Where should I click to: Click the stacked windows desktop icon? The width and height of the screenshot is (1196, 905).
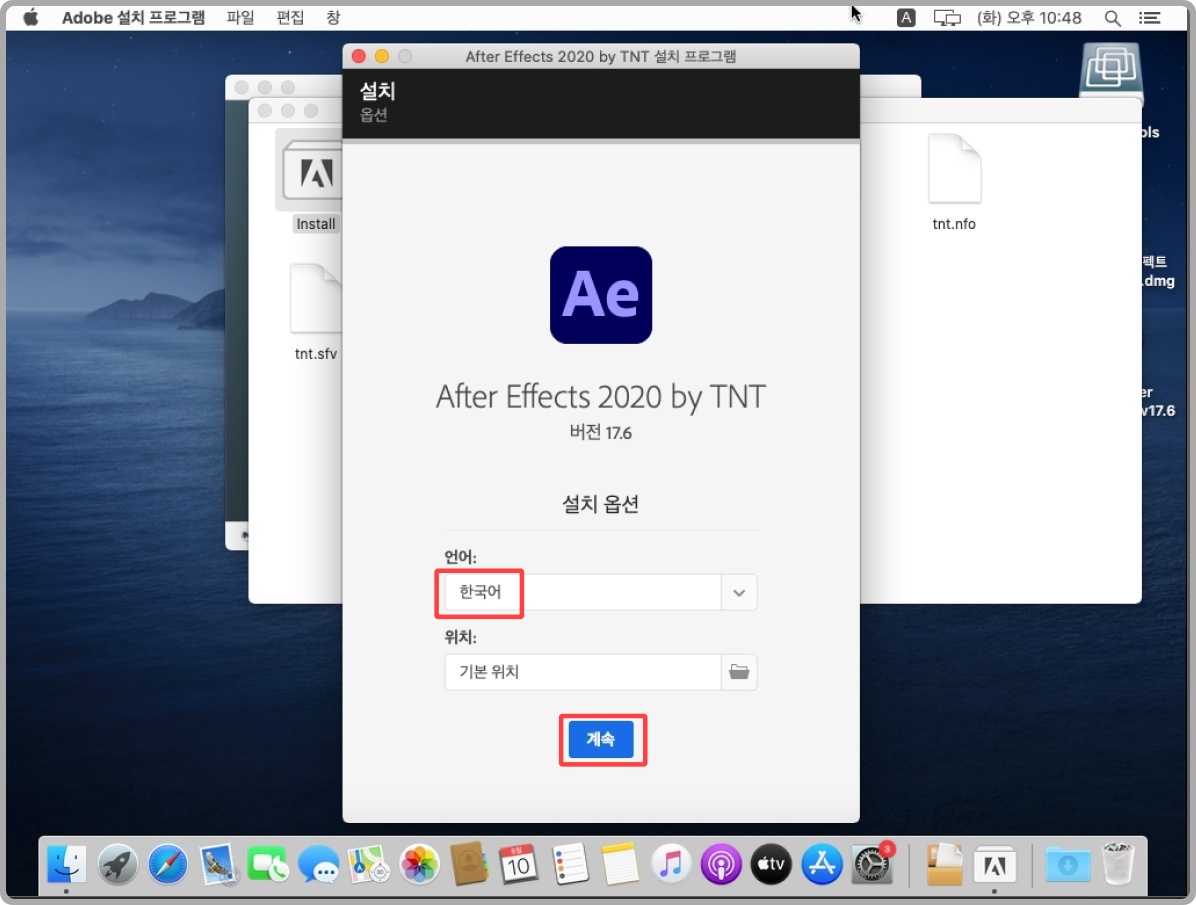coord(1111,69)
